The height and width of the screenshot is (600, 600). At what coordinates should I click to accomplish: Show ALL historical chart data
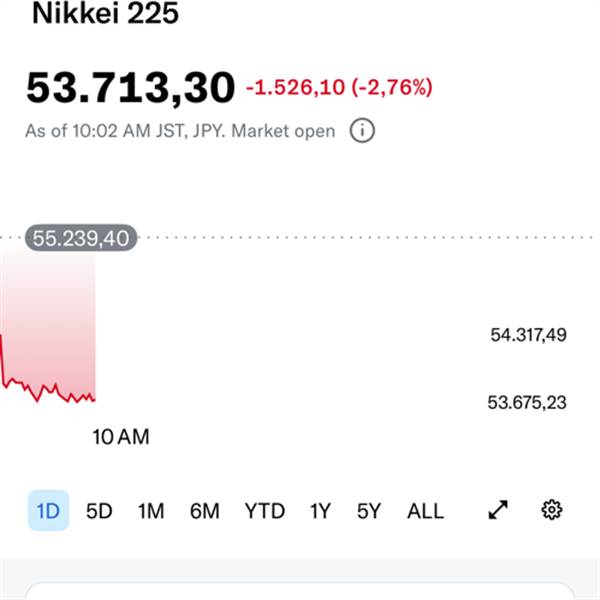point(425,511)
